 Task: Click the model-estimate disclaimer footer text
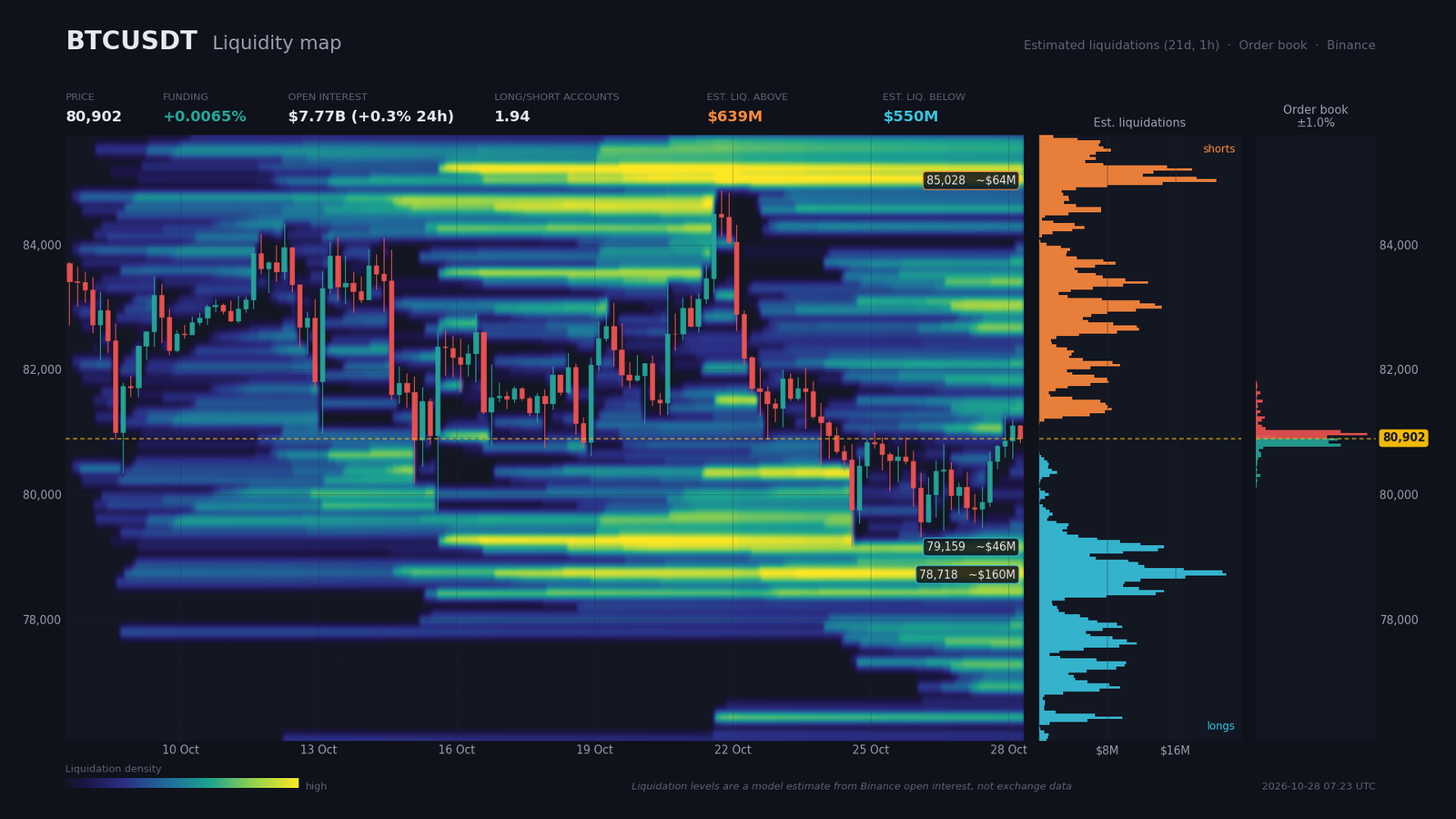tap(852, 786)
